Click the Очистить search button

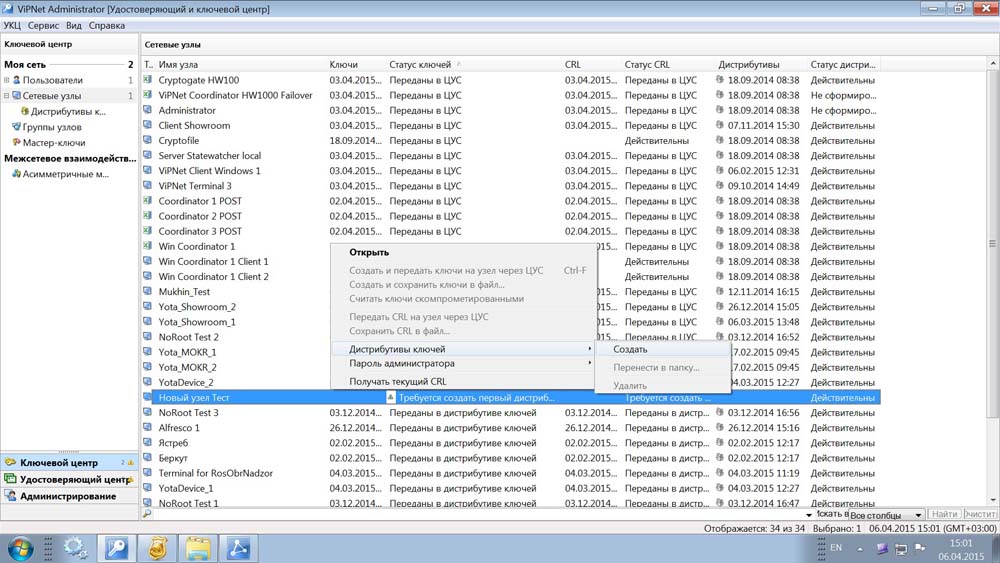tap(980, 514)
